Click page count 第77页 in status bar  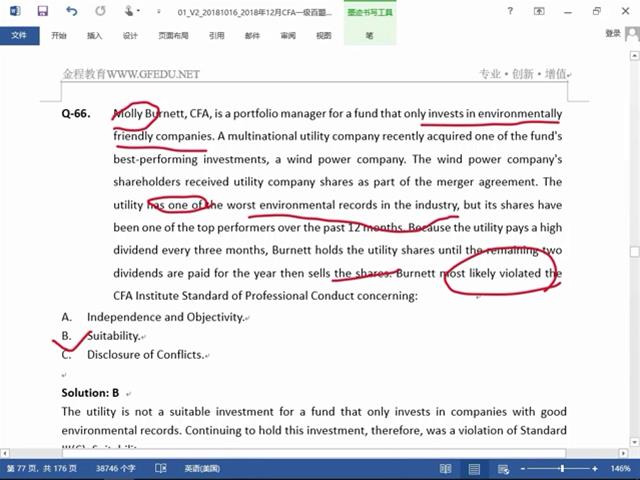[x=42, y=469]
